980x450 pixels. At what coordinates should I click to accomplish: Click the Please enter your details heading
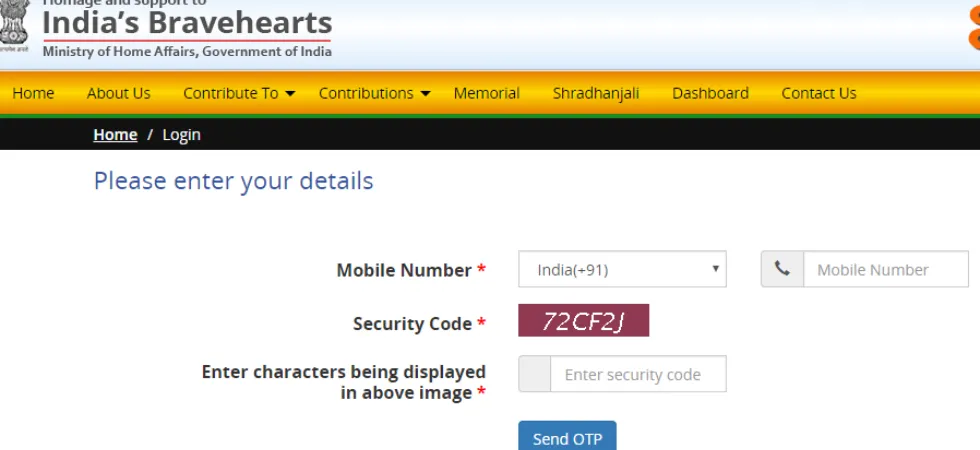point(233,181)
